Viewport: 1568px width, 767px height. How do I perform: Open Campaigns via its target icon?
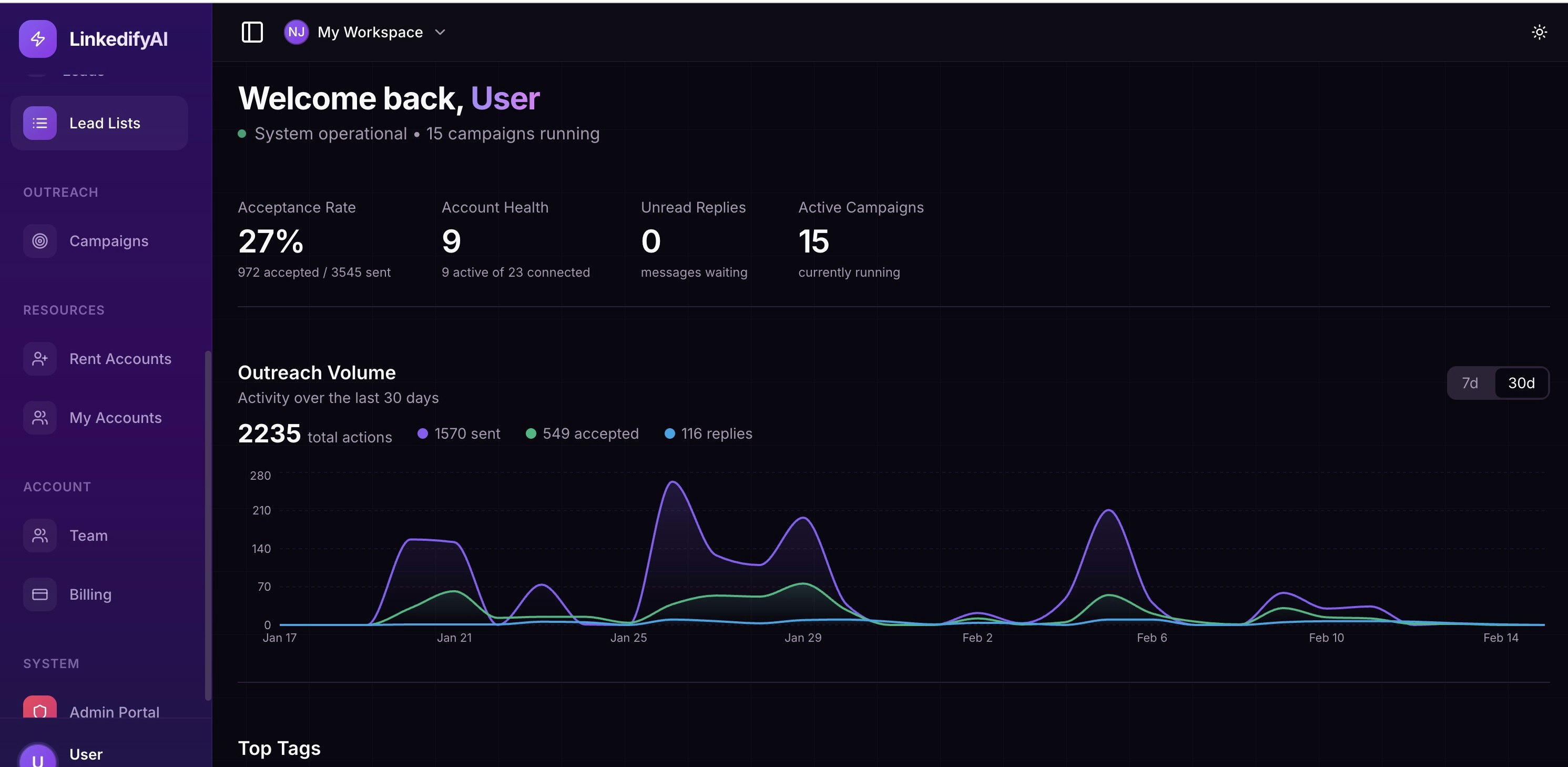point(40,241)
